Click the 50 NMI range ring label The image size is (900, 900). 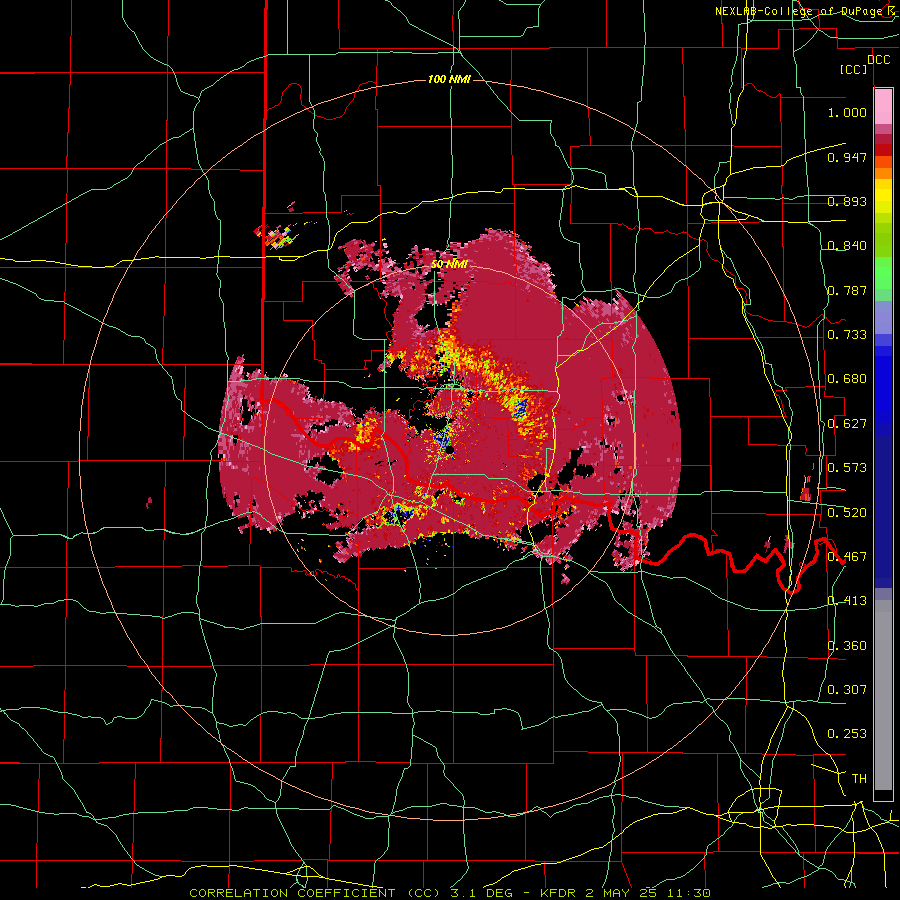click(x=449, y=264)
